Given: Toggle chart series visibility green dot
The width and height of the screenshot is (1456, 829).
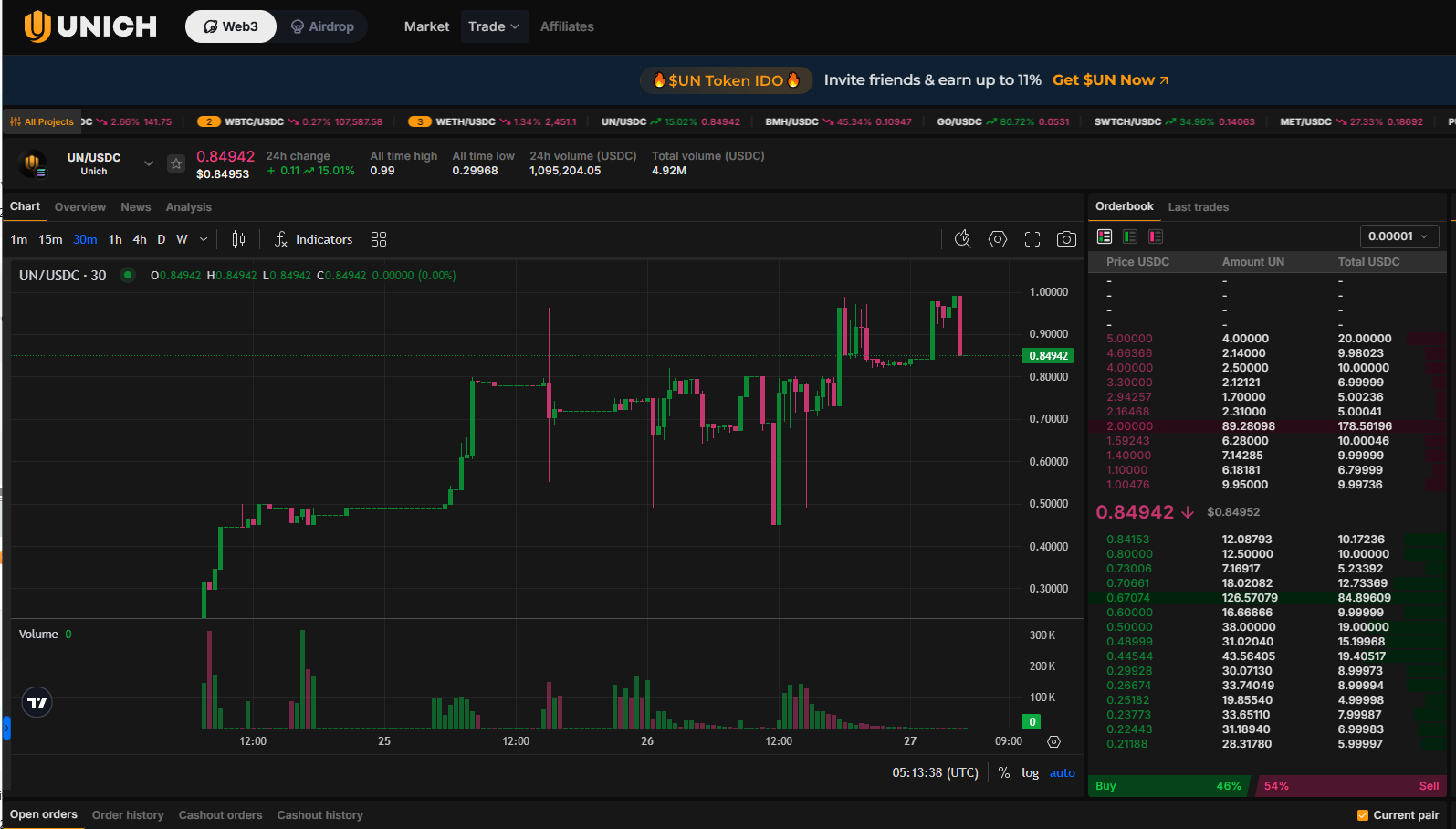Looking at the screenshot, I should click(x=127, y=275).
